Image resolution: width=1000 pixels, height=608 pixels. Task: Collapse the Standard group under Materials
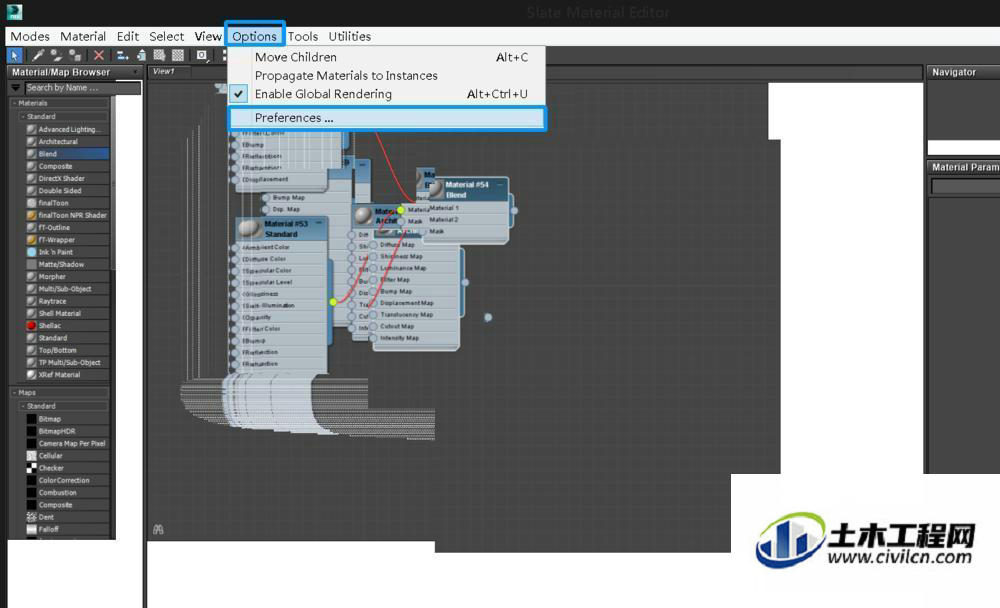tap(22, 117)
